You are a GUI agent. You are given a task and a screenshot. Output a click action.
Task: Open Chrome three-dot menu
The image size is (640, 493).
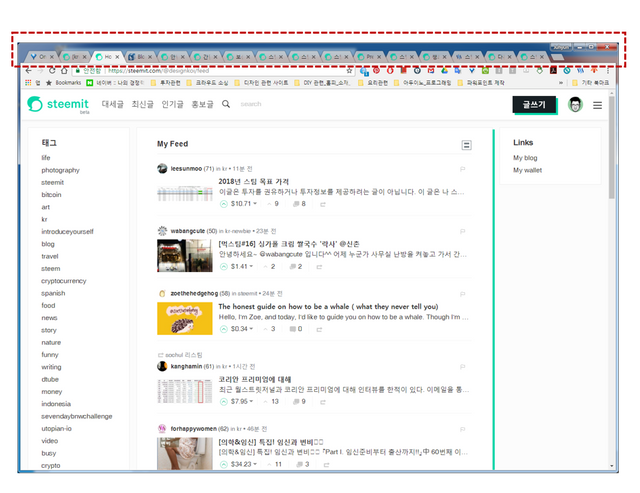608,71
